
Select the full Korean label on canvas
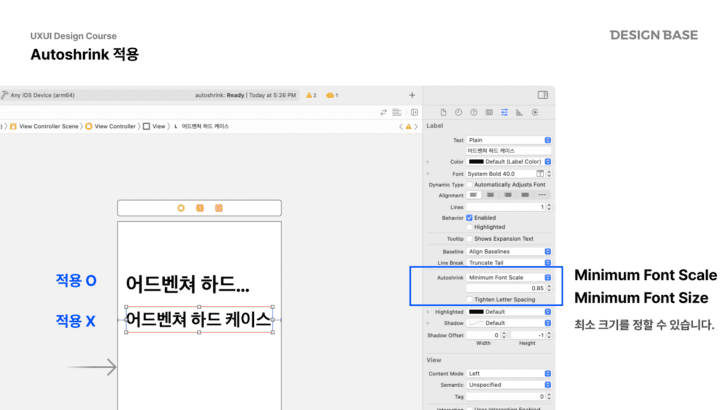click(199, 319)
